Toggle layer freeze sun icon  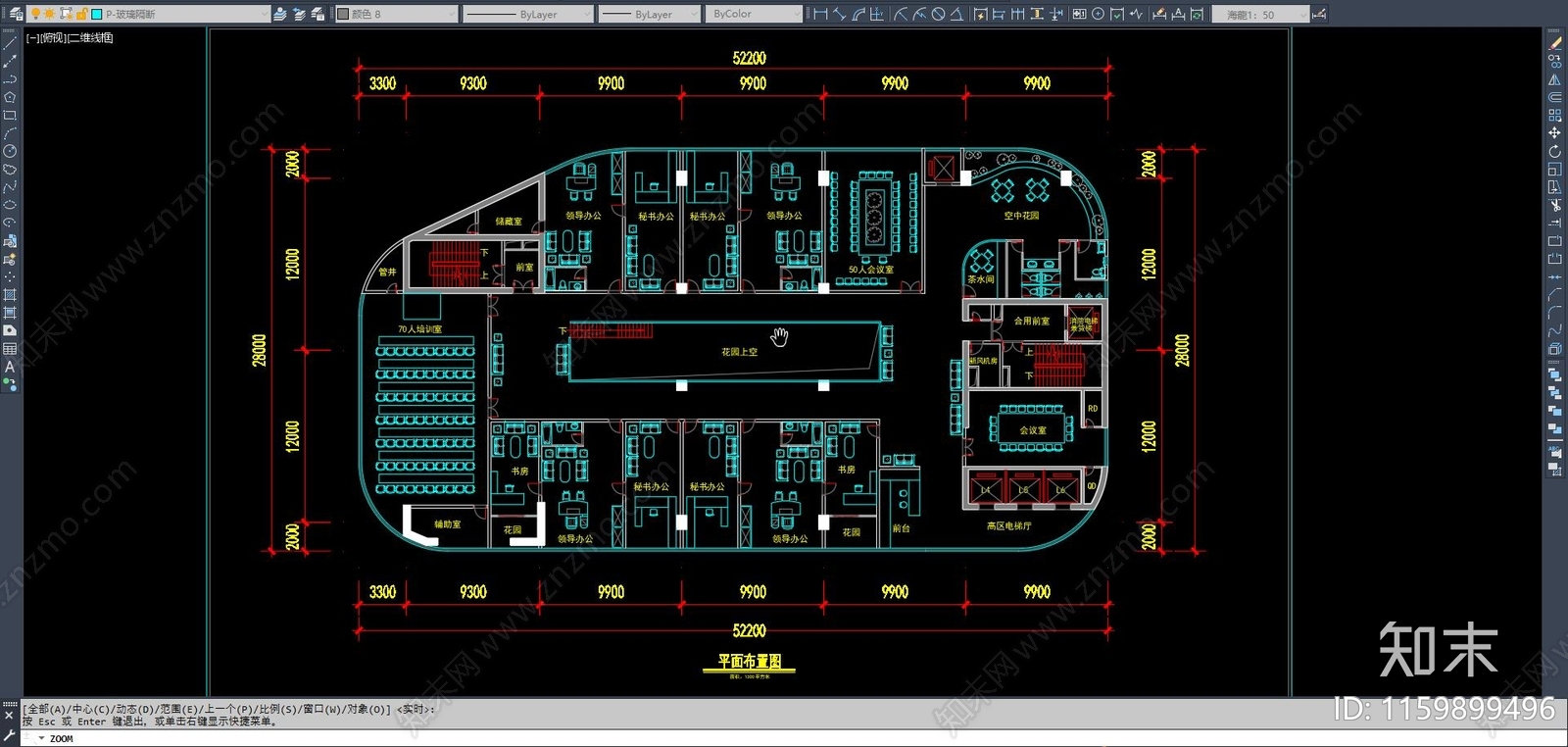49,14
